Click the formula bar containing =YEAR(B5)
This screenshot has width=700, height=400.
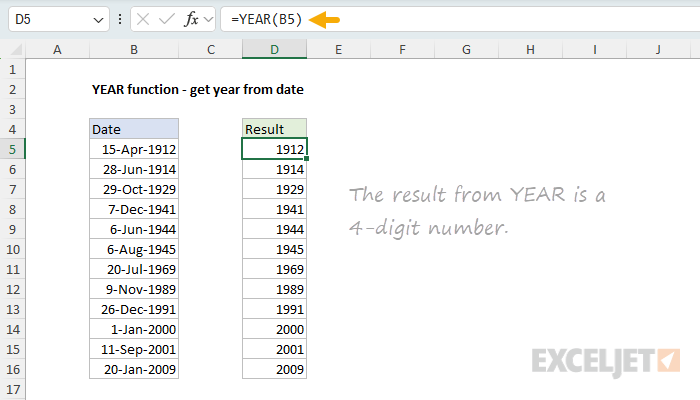tap(460, 19)
